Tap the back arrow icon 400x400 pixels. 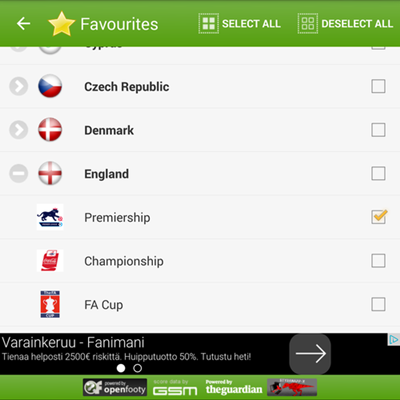coord(23,24)
